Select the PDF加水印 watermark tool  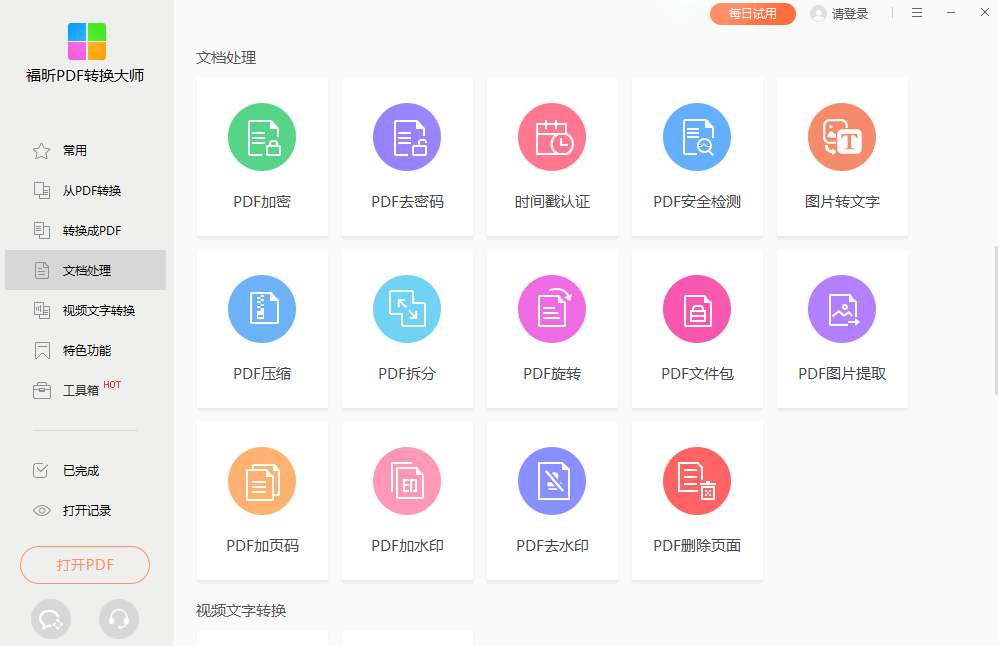pyautogui.click(x=407, y=481)
